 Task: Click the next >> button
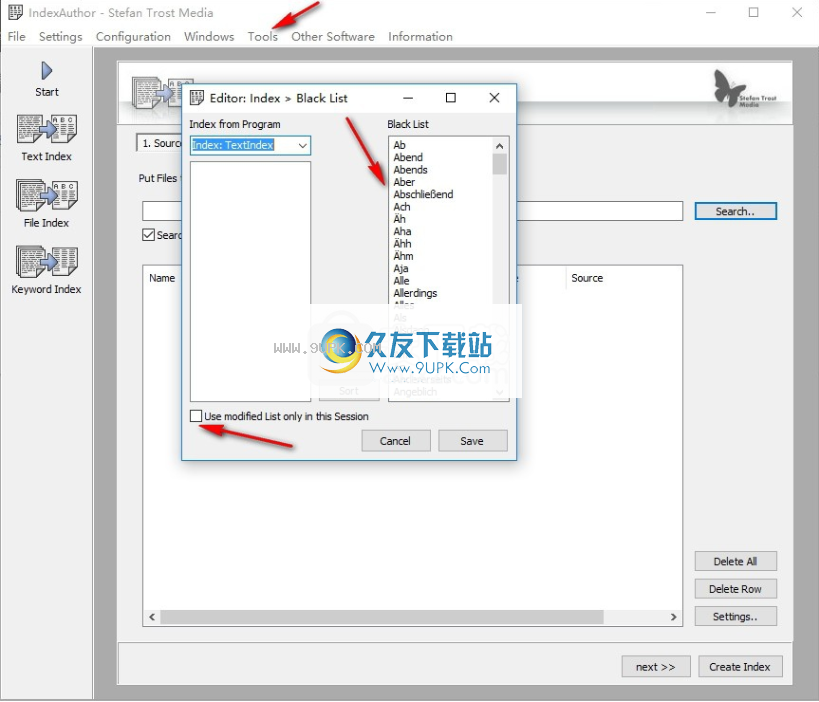(x=656, y=666)
